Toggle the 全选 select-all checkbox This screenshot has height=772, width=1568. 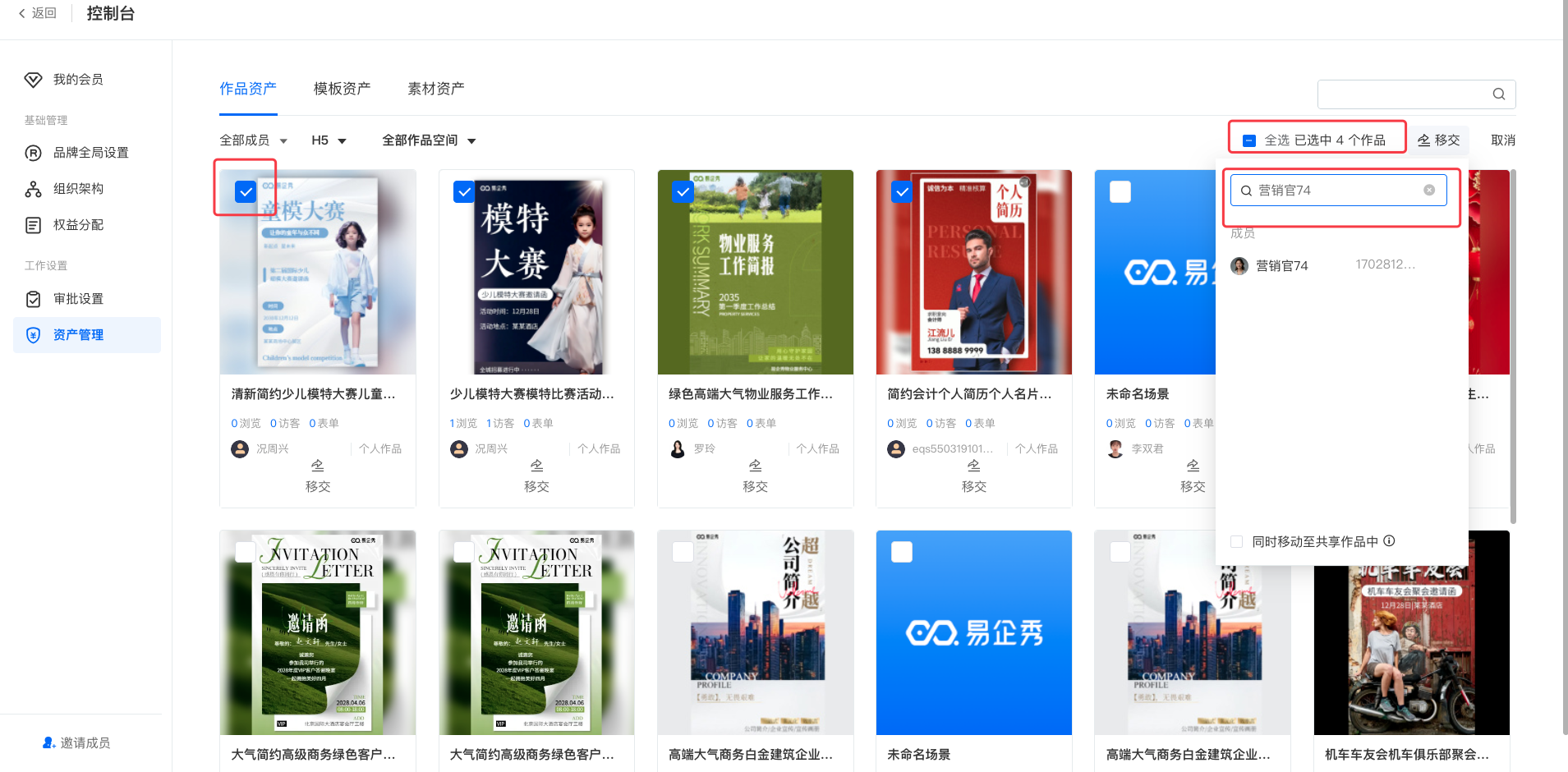1249,140
